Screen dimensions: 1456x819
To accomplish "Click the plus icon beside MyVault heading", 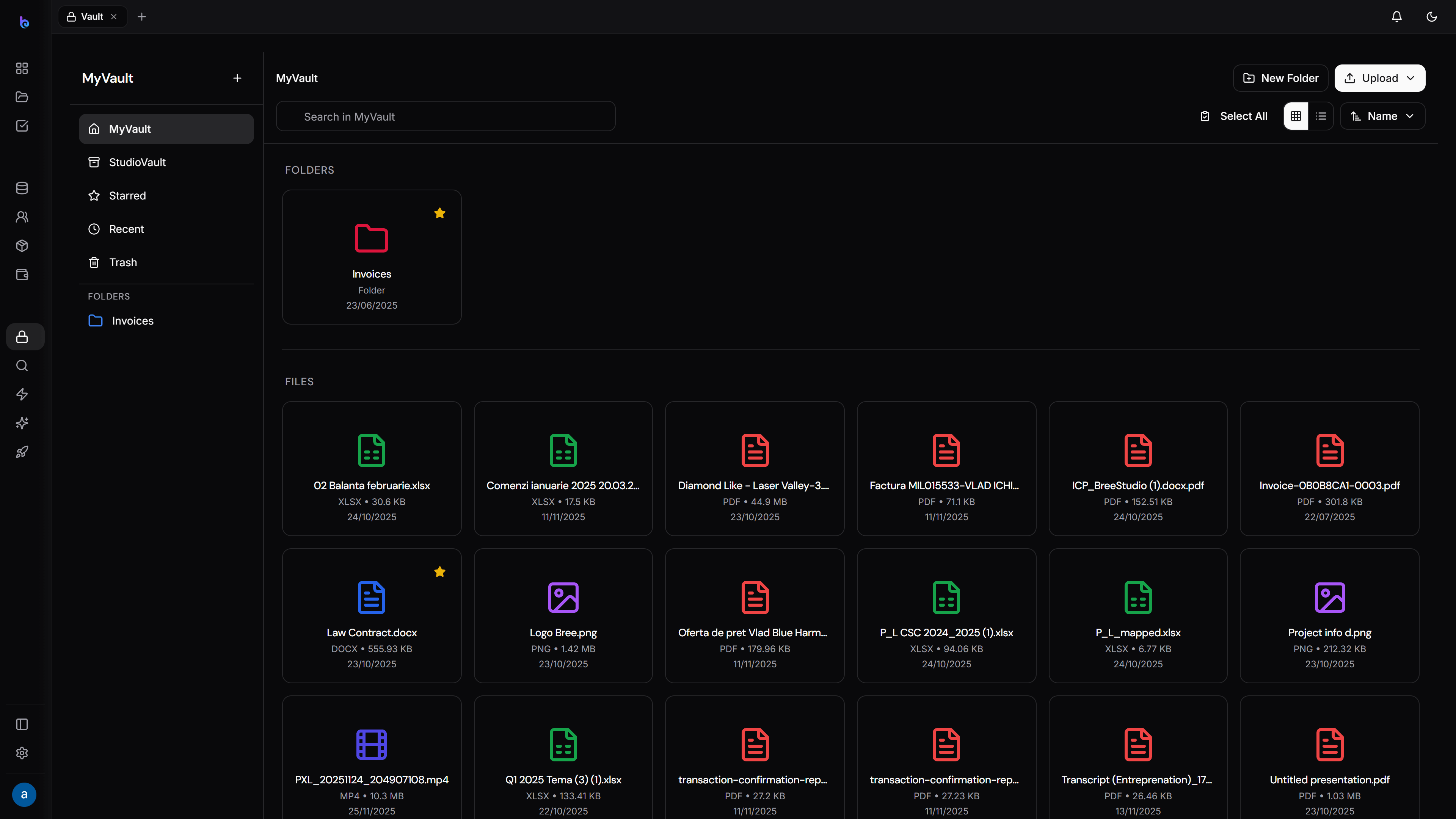I will click(x=237, y=78).
